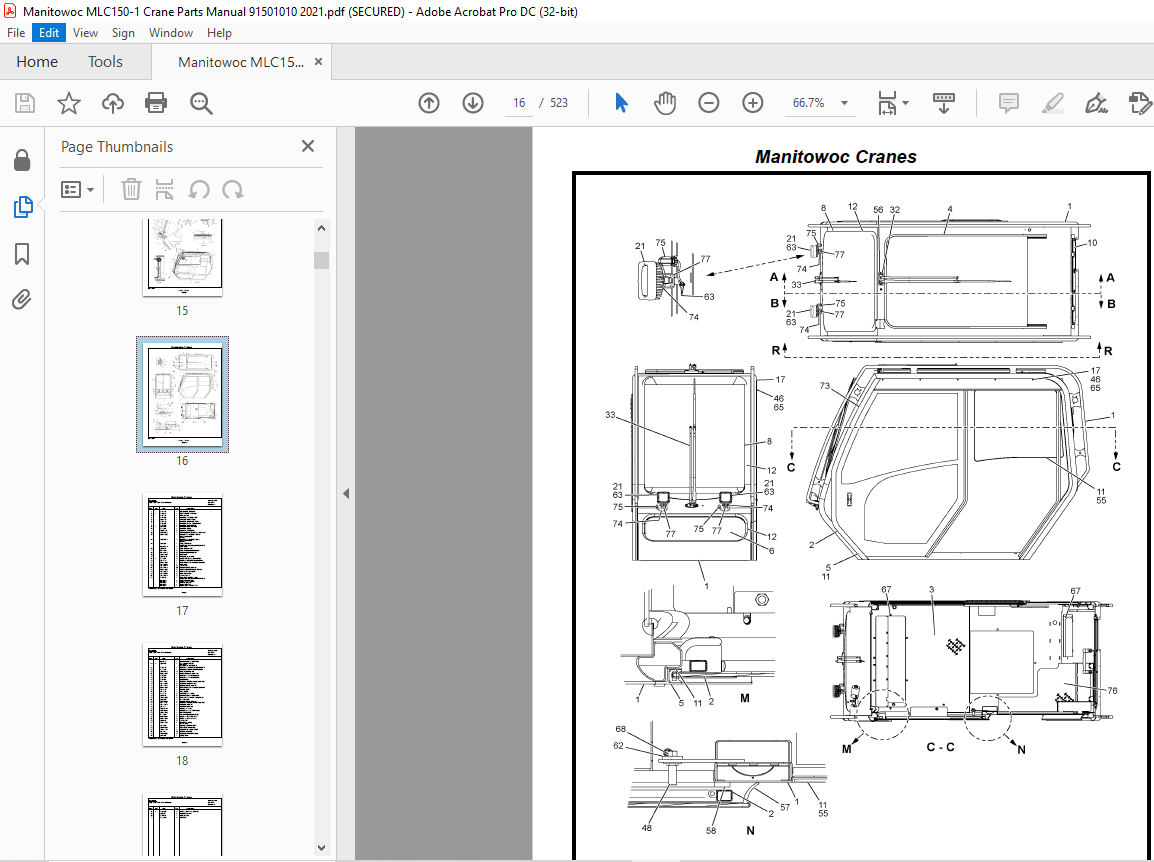The image size is (1154, 862).
Task: Click the 'C - C' section label
Action: coord(941,747)
